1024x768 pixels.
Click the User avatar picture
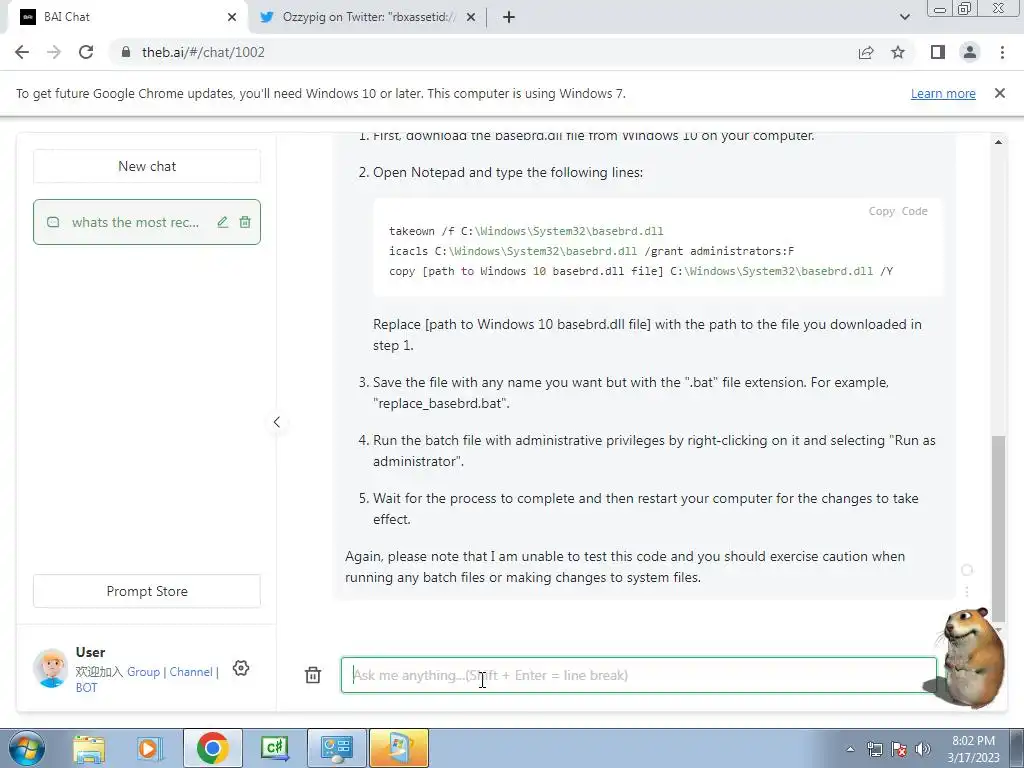pos(50,667)
